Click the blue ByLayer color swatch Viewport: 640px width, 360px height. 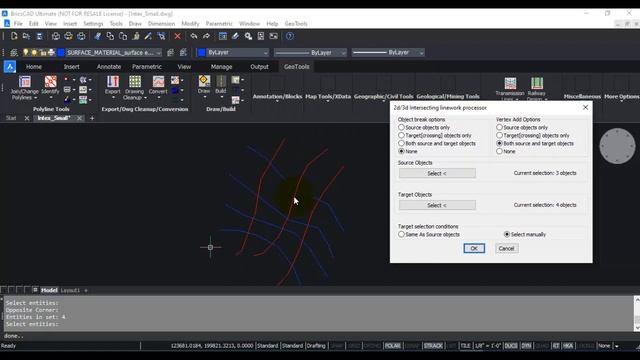tap(202, 53)
